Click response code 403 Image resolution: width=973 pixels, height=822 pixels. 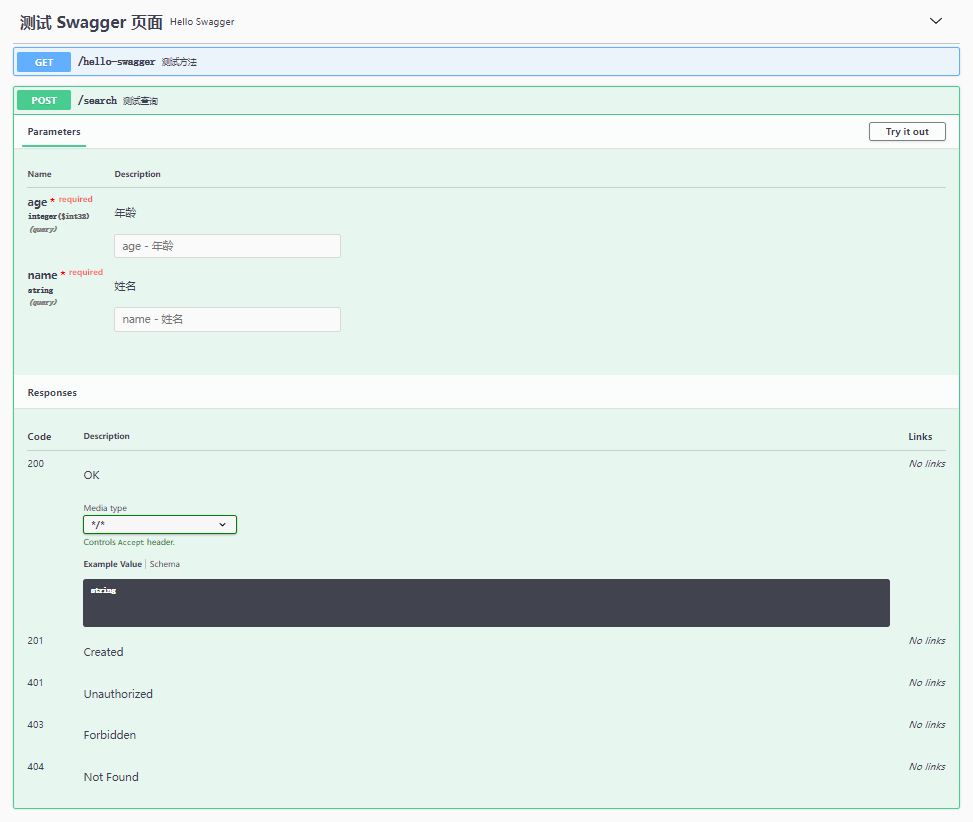point(35,725)
